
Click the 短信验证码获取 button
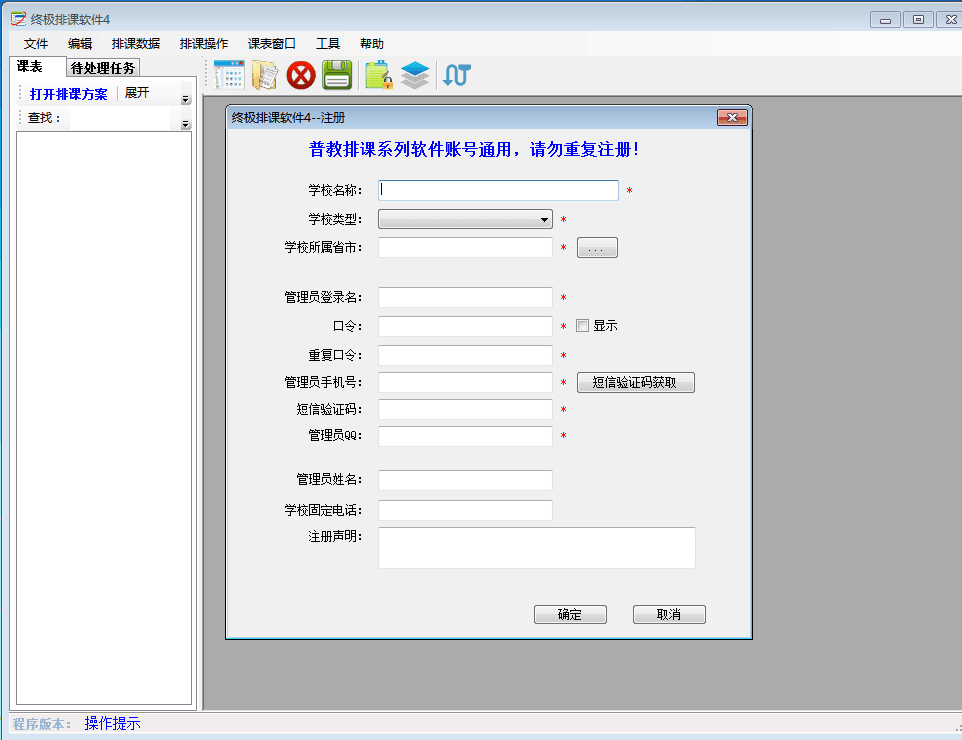pyautogui.click(x=635, y=383)
